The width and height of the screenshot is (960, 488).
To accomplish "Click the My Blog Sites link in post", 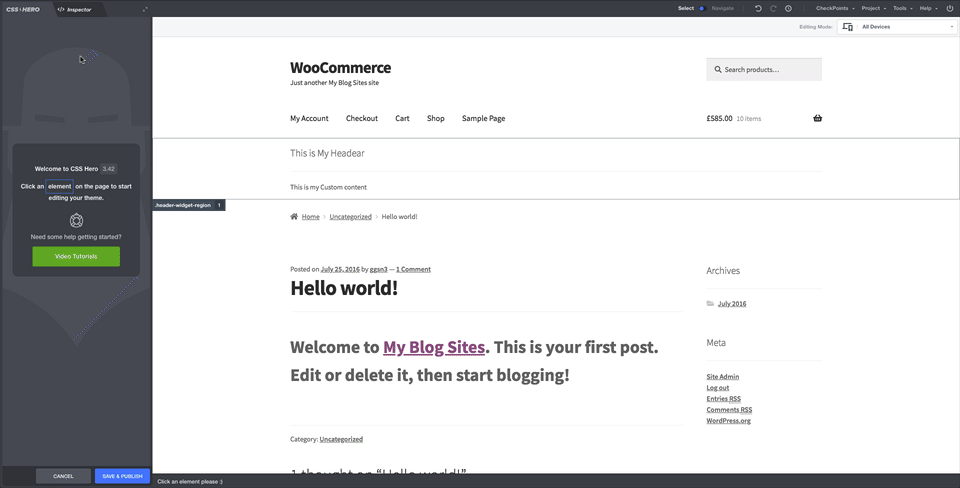I will click(434, 347).
